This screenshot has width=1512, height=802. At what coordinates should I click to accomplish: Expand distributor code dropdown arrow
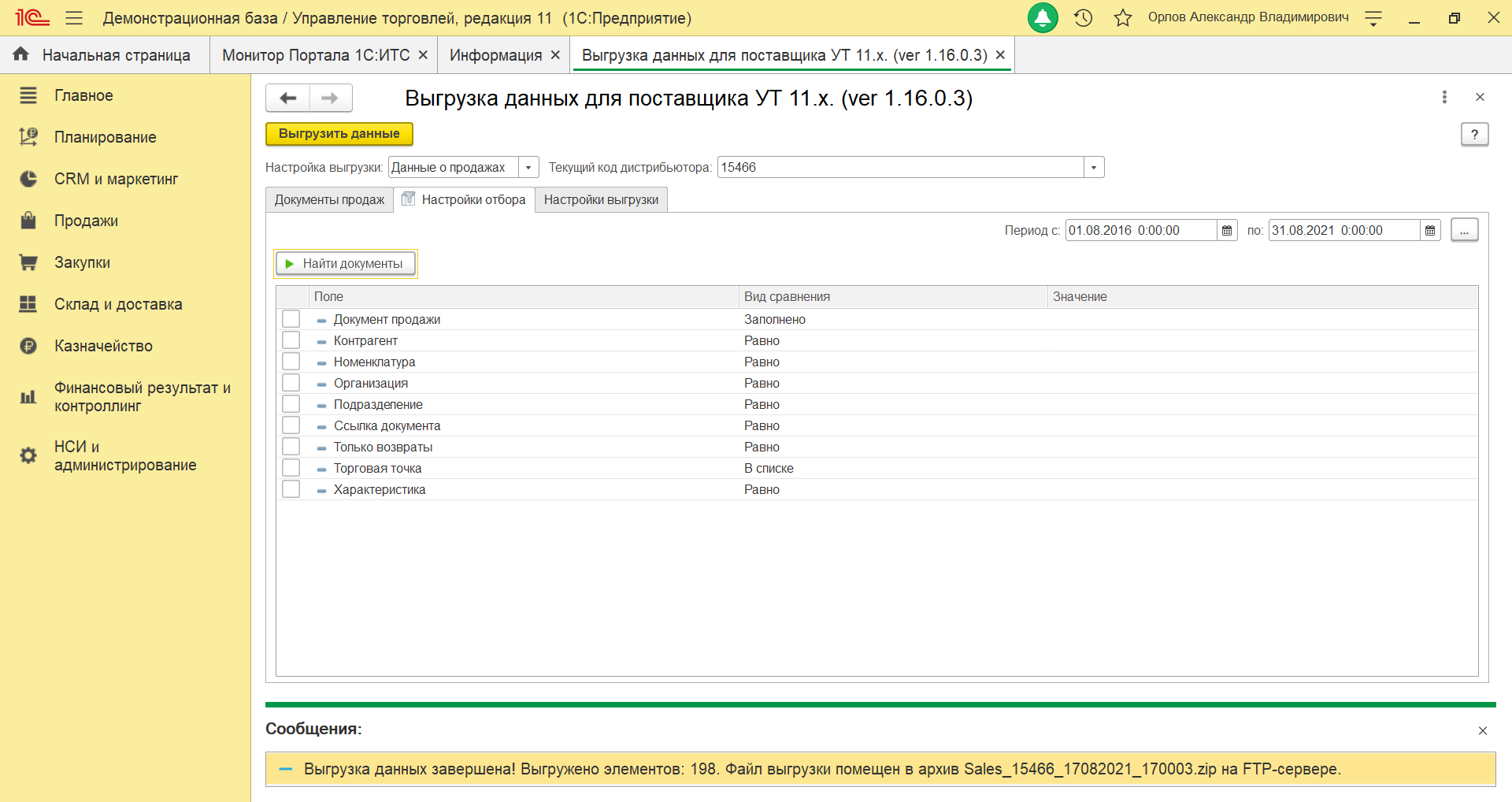click(1094, 167)
